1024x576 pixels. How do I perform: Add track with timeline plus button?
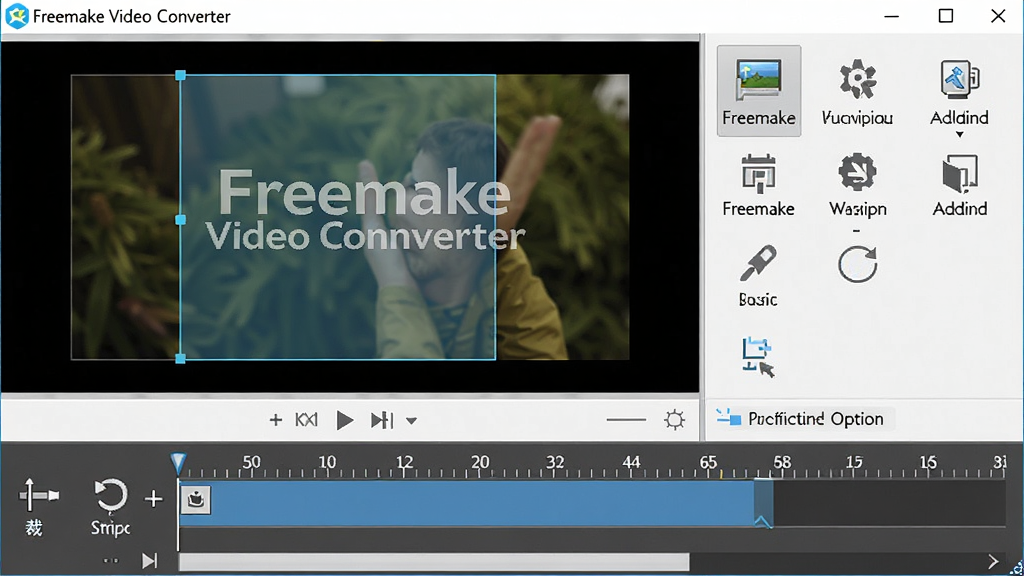pos(153,499)
